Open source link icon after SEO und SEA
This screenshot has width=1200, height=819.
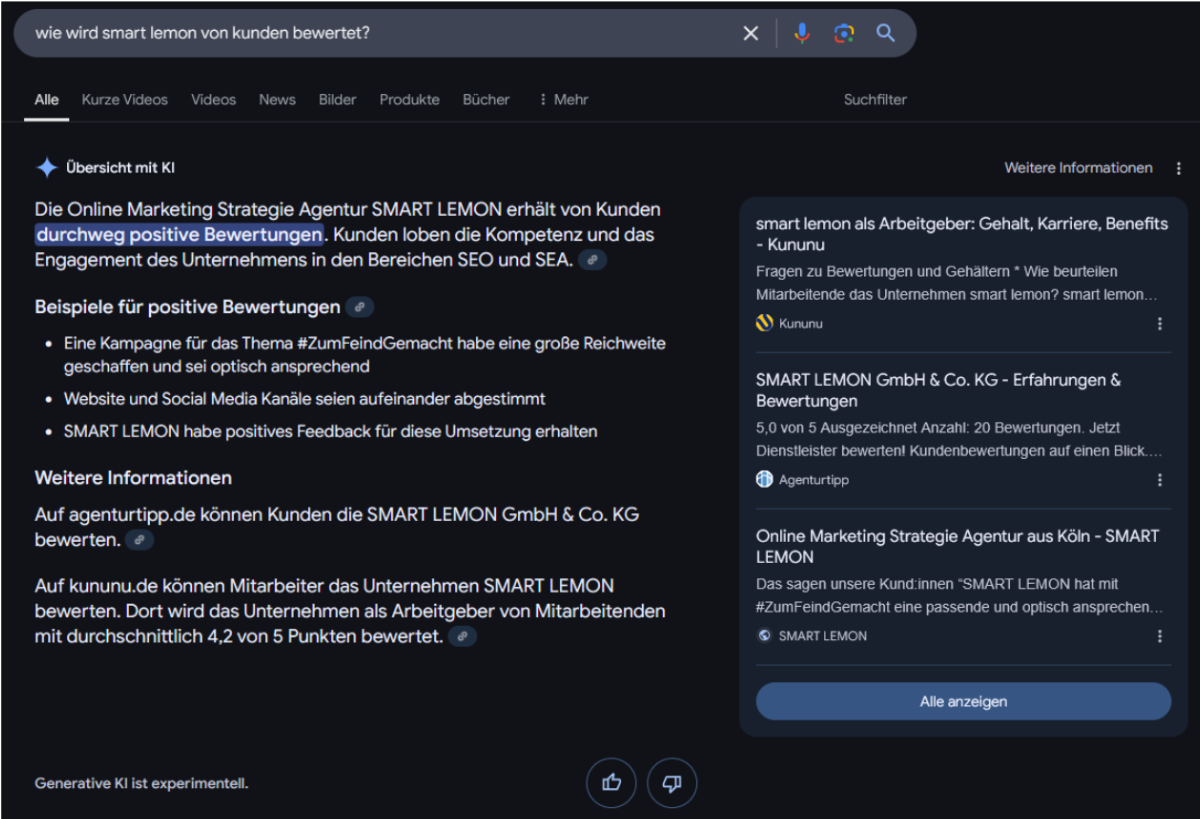pos(592,260)
